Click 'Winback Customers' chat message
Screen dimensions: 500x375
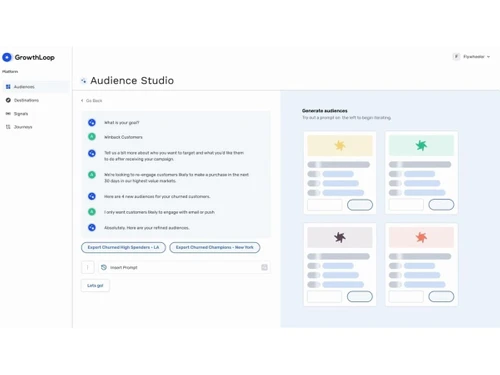(x=123, y=137)
